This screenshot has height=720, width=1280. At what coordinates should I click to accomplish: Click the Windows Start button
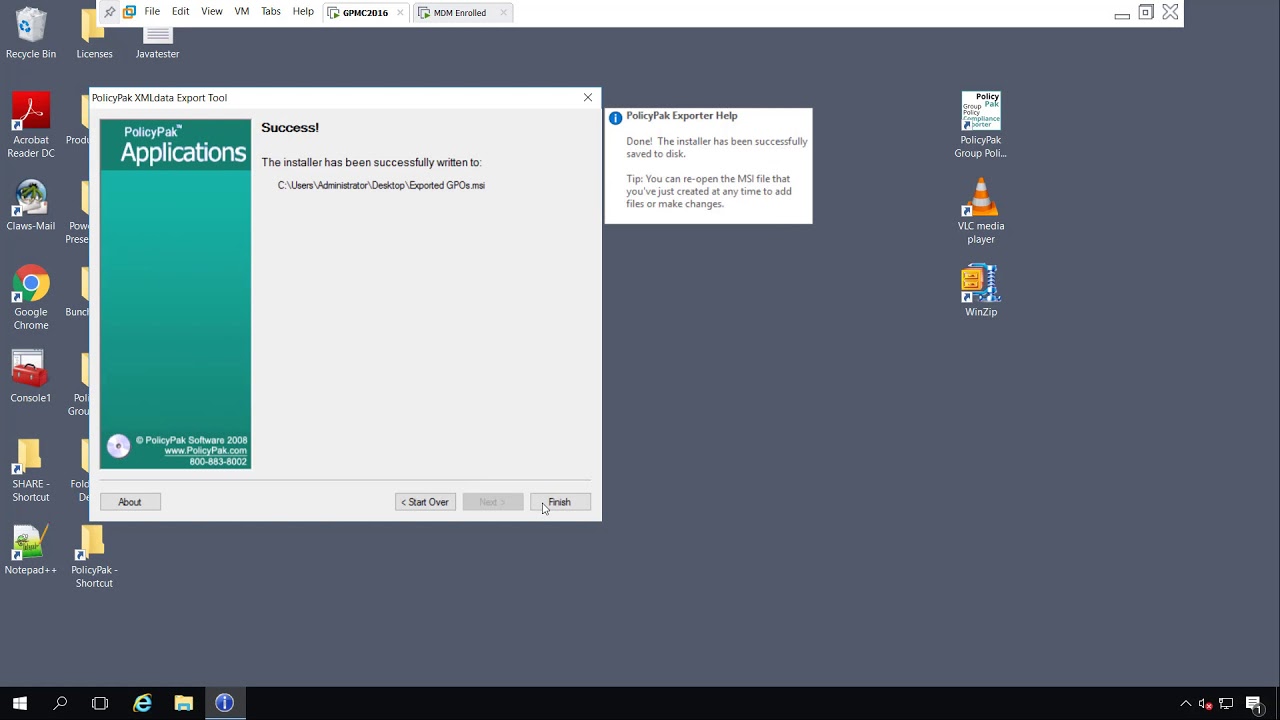[20, 703]
